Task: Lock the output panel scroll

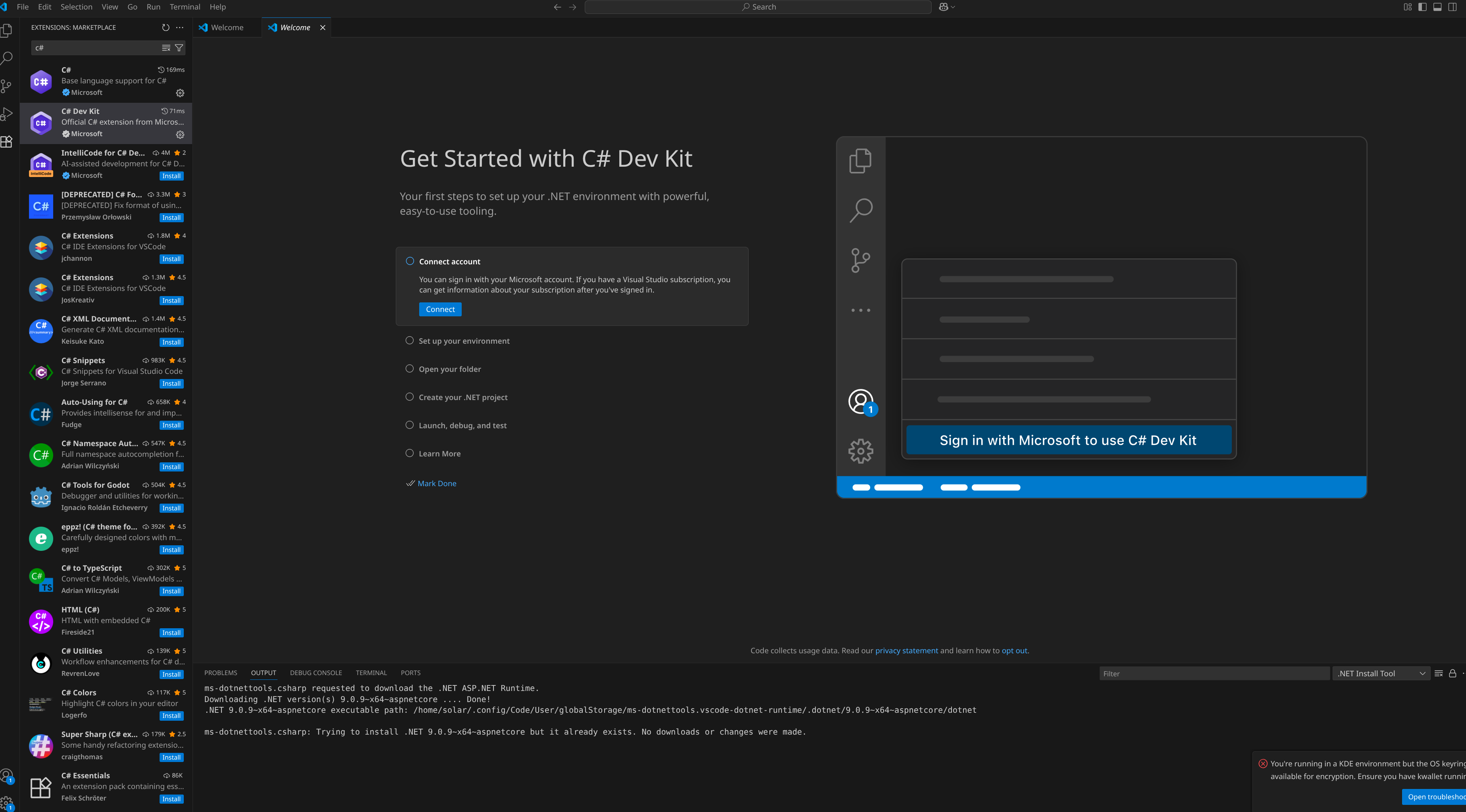Action: pyautogui.click(x=1453, y=673)
